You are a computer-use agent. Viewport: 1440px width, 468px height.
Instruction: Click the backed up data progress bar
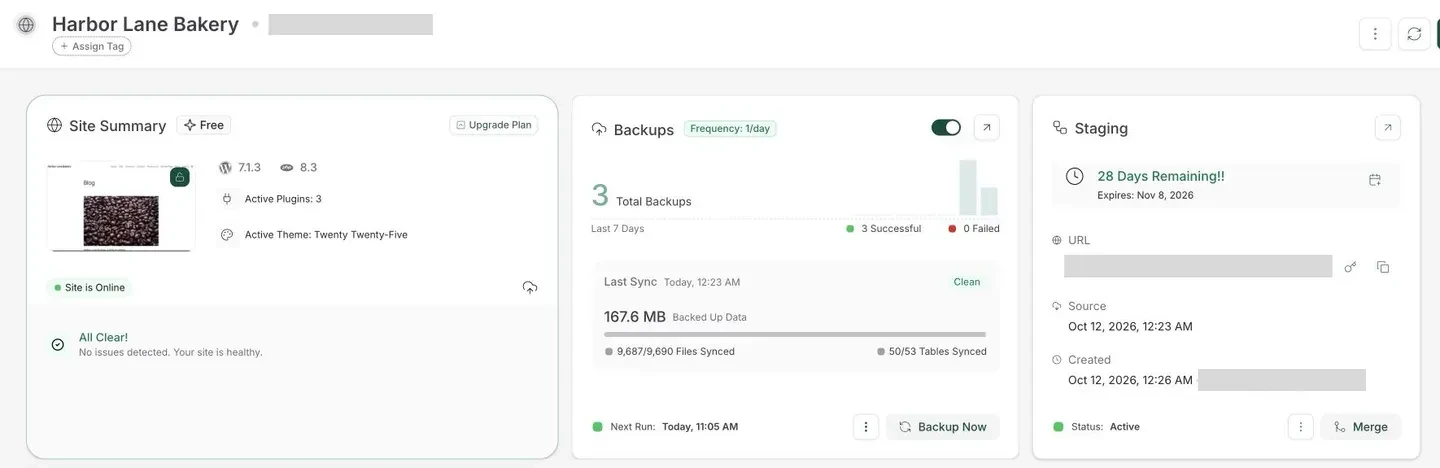click(x=795, y=334)
